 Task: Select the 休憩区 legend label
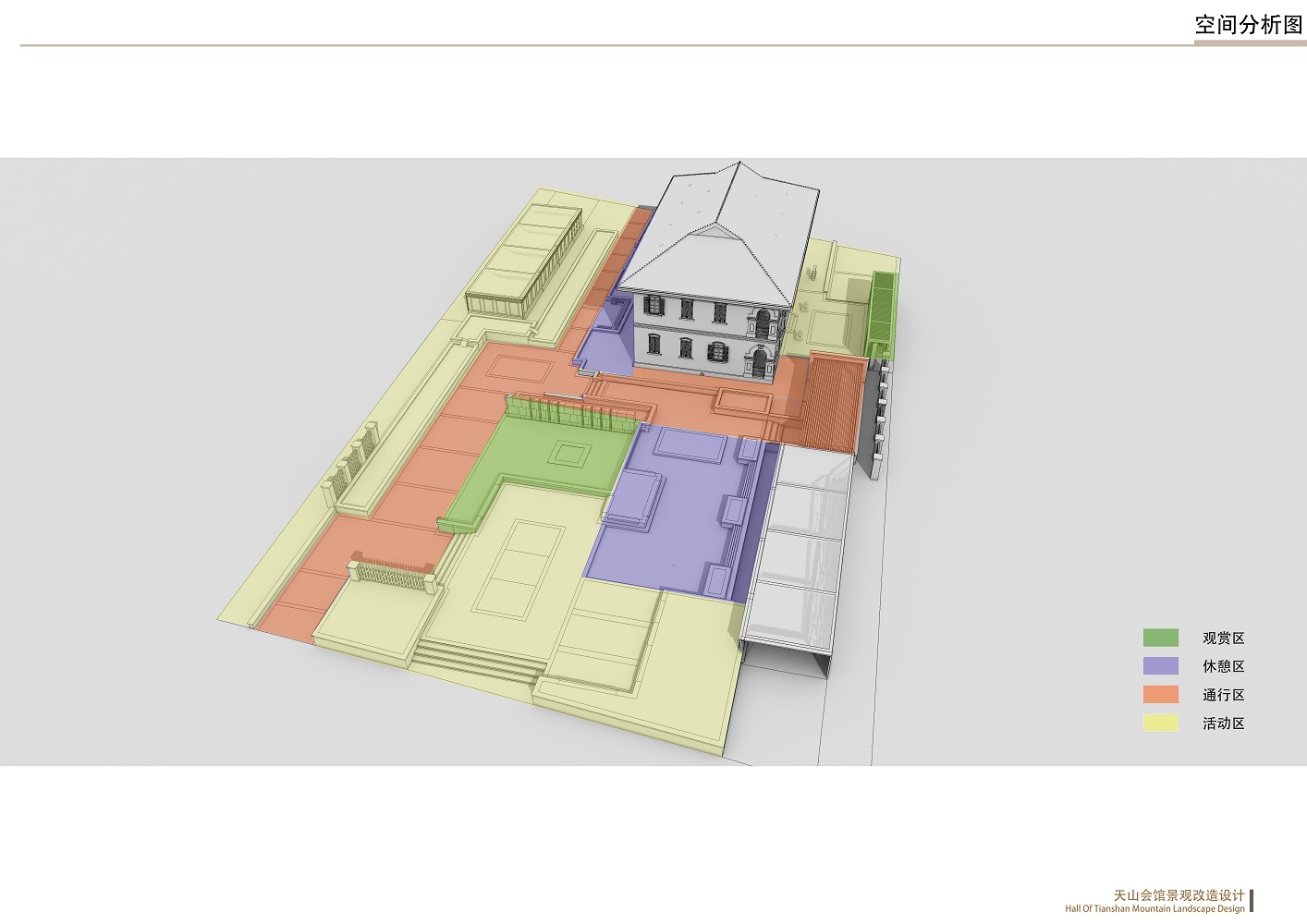click(x=1223, y=666)
